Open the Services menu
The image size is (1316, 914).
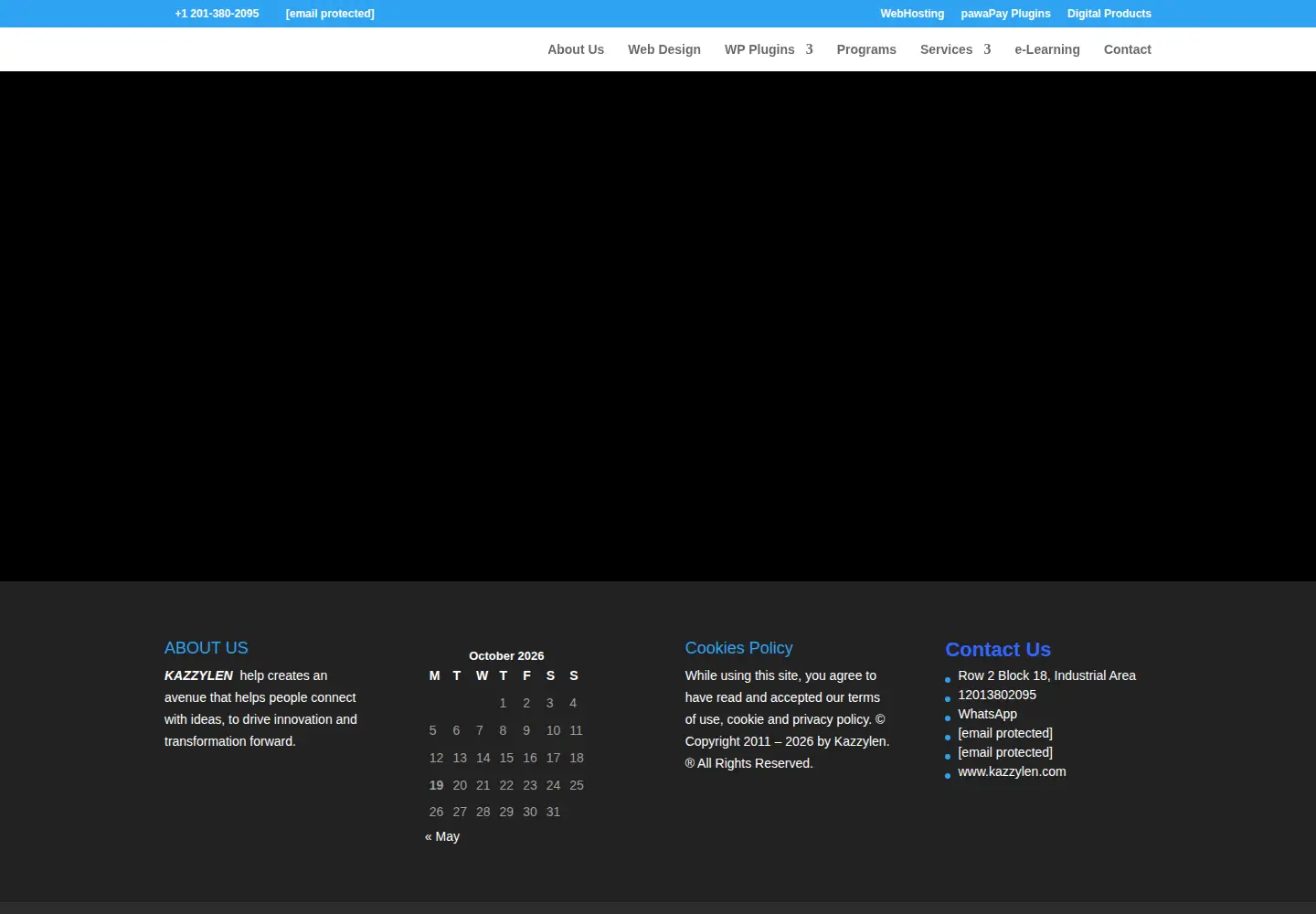coord(946,49)
